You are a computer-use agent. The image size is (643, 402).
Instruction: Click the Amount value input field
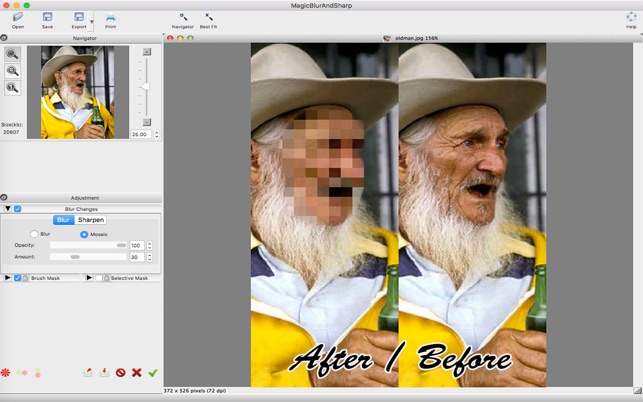click(x=135, y=257)
